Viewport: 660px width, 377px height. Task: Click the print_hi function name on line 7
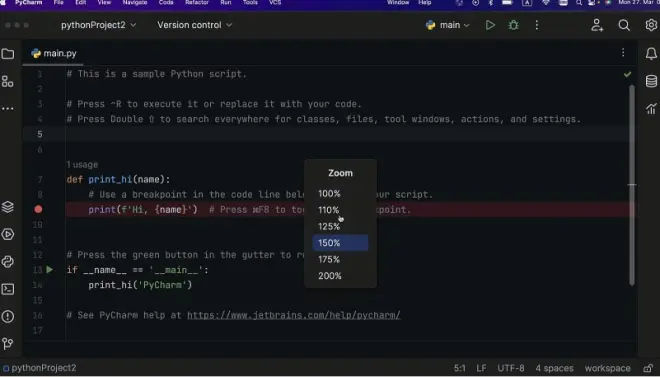click(110, 180)
